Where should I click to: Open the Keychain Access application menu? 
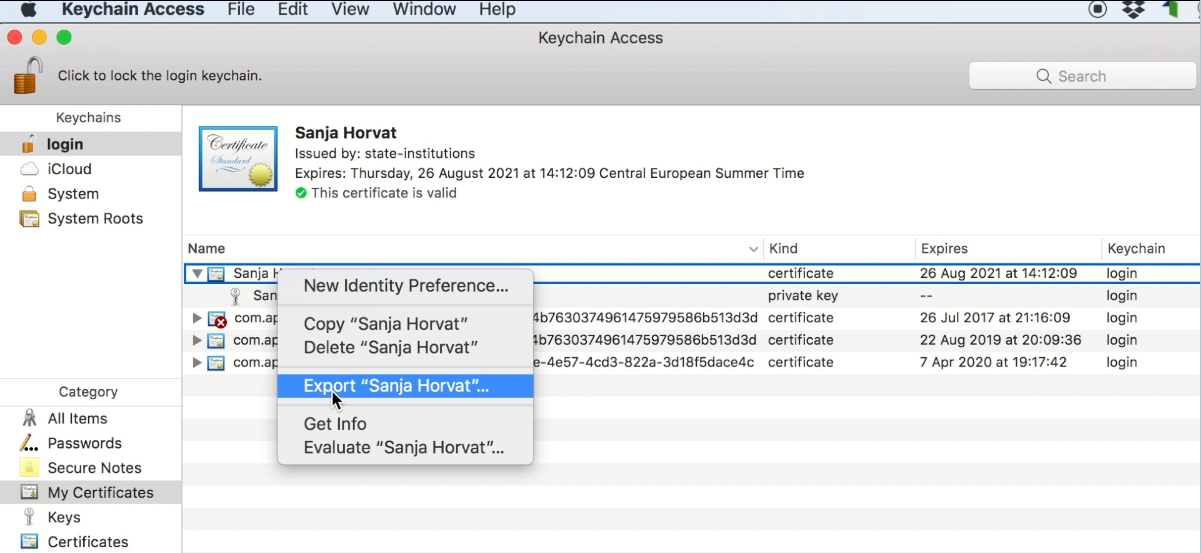click(133, 10)
